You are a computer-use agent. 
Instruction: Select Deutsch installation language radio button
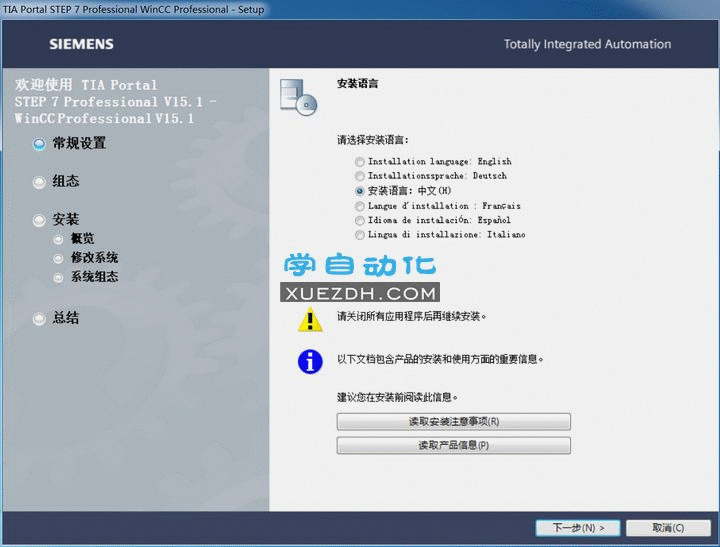pyautogui.click(x=360, y=176)
